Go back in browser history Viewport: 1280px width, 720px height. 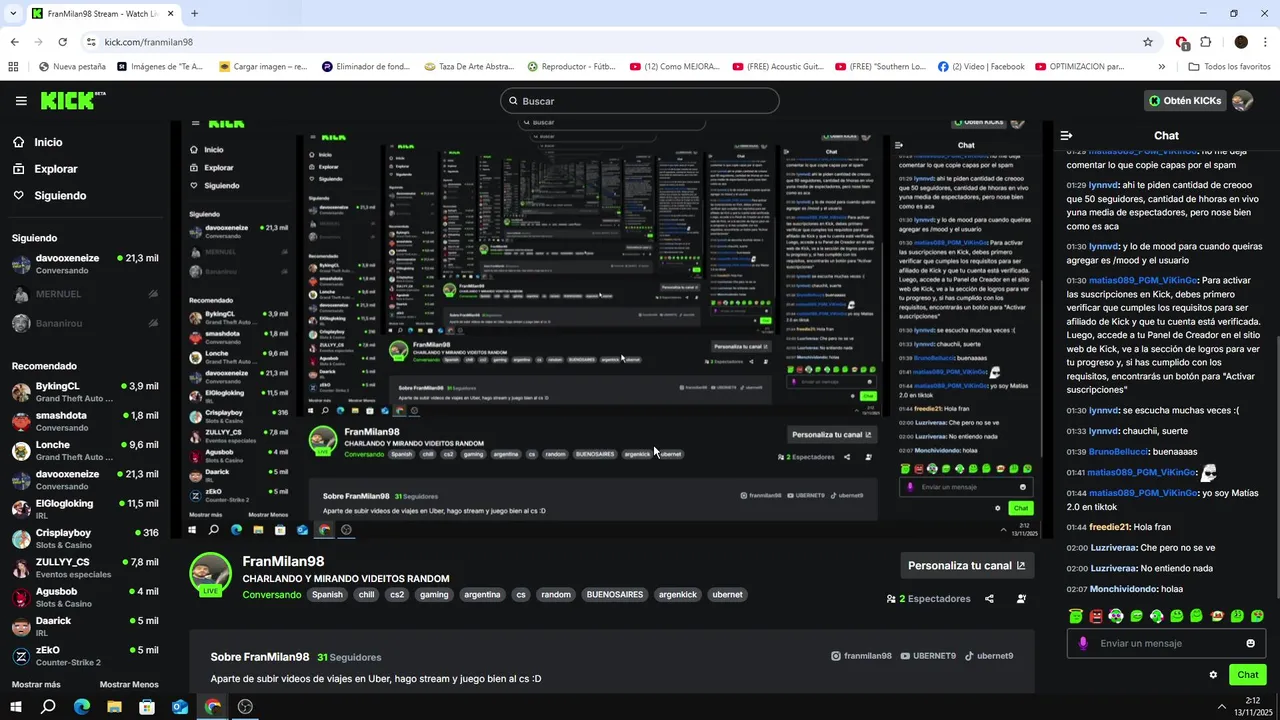point(14,42)
